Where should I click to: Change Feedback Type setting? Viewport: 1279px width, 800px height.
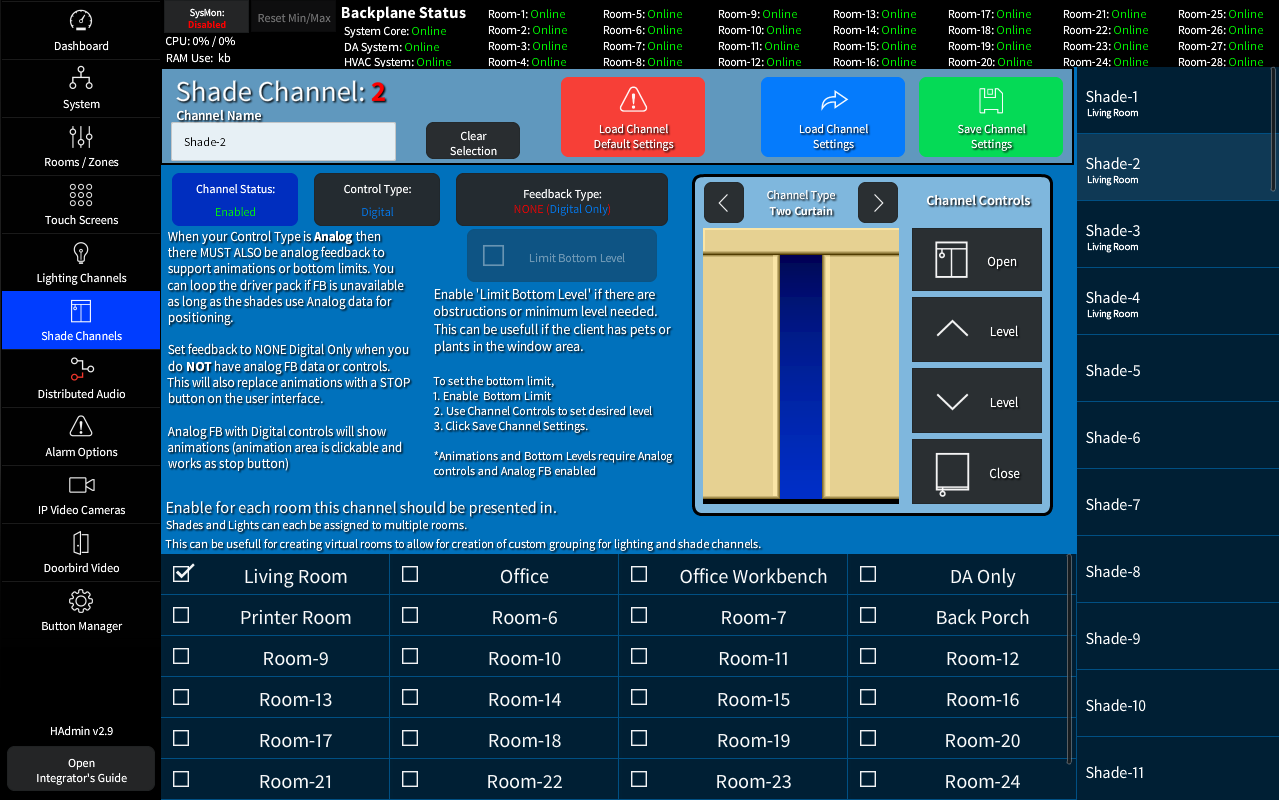point(562,199)
